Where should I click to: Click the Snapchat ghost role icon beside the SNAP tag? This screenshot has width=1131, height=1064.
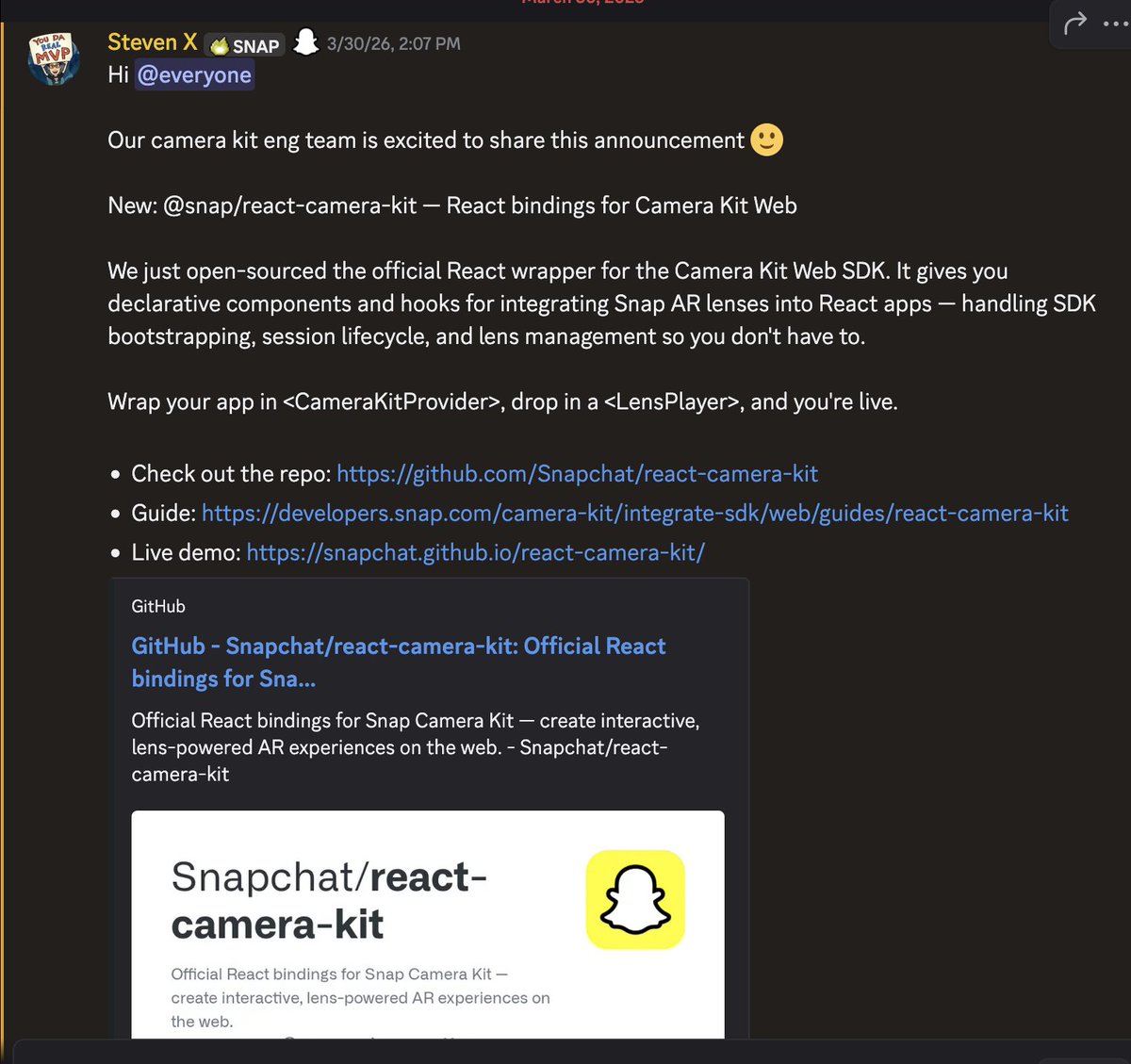(306, 42)
